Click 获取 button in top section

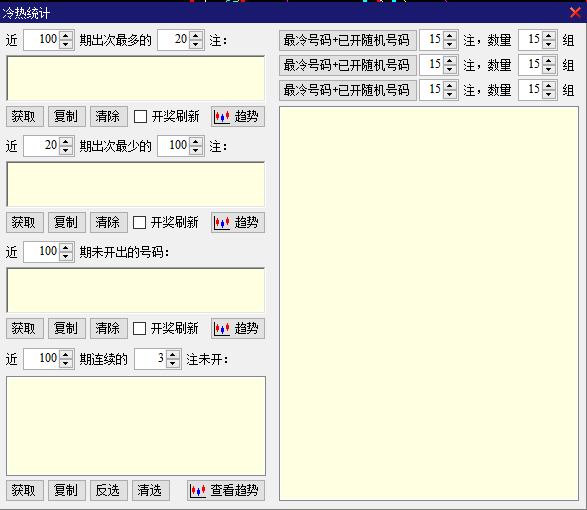click(x=25, y=116)
